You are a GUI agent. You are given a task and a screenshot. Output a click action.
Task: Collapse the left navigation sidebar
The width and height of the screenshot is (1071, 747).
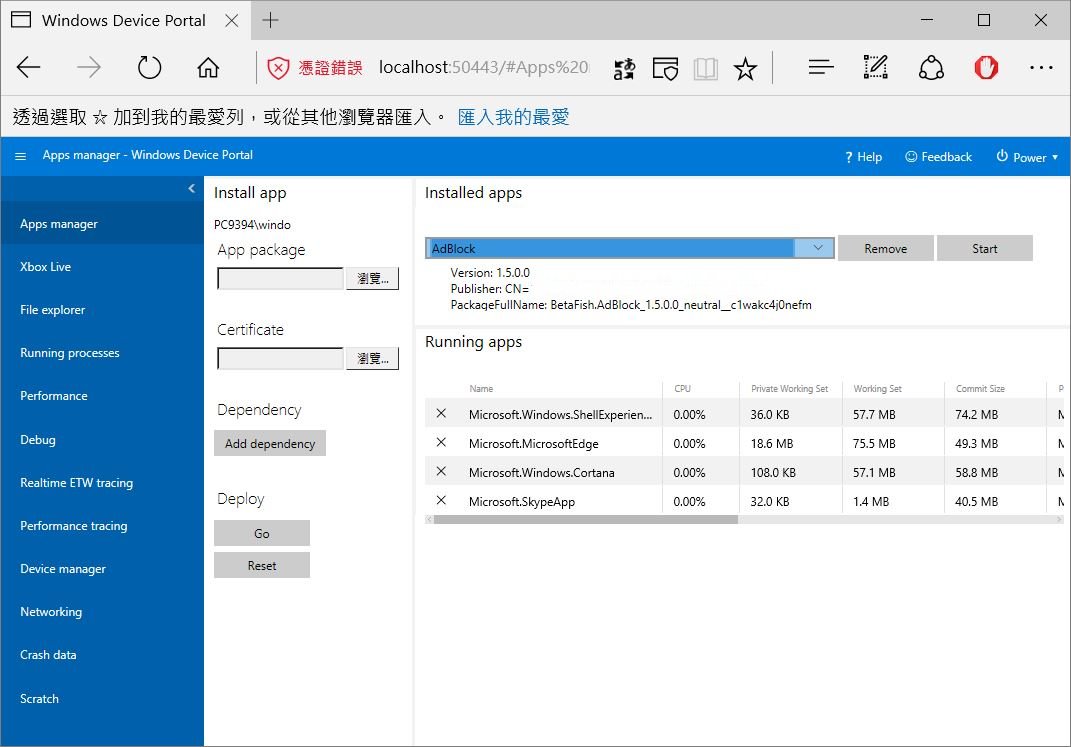192,188
